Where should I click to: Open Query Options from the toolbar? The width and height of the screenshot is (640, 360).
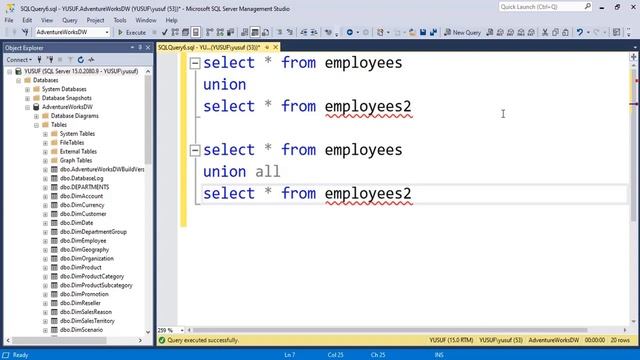pyautogui.click(x=185, y=32)
